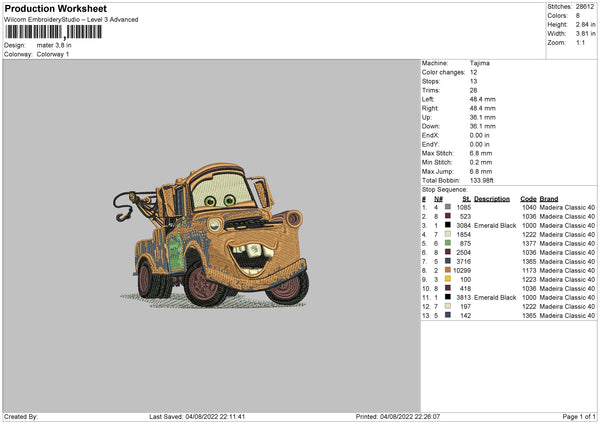
Task: Select the EndX value '0.00 in'
Action: [x=479, y=135]
